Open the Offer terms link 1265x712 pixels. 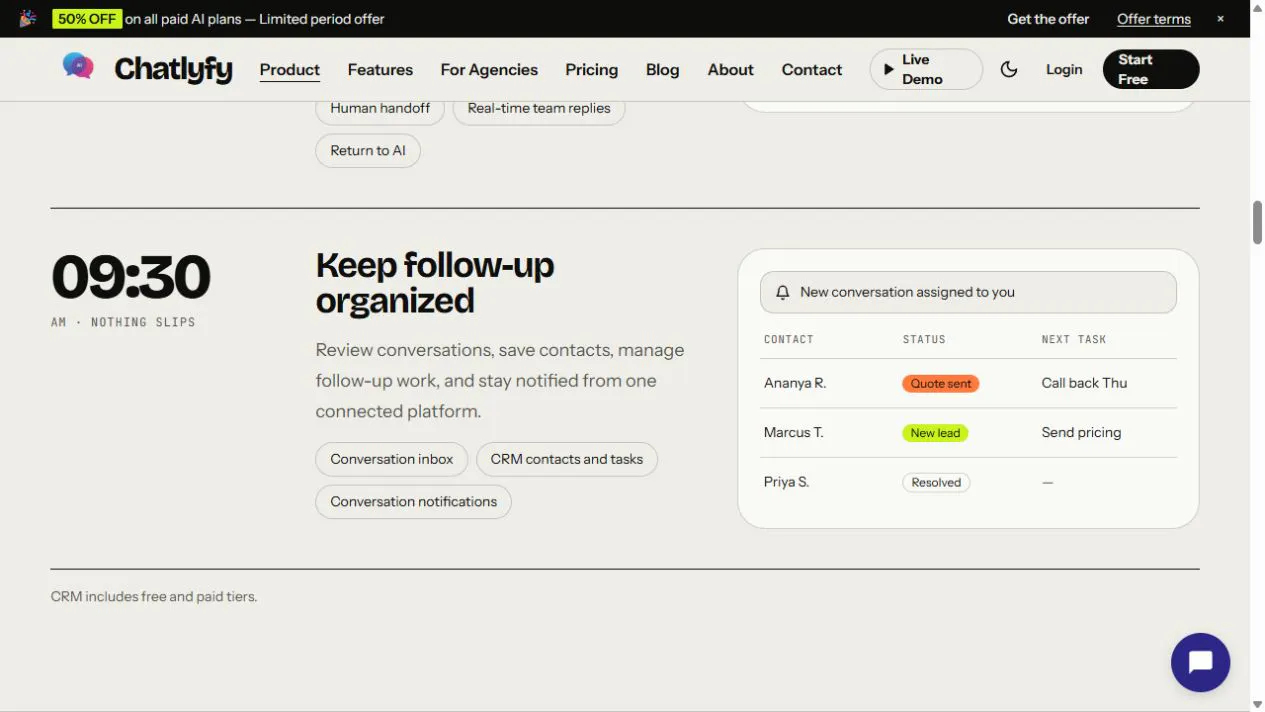point(1154,19)
